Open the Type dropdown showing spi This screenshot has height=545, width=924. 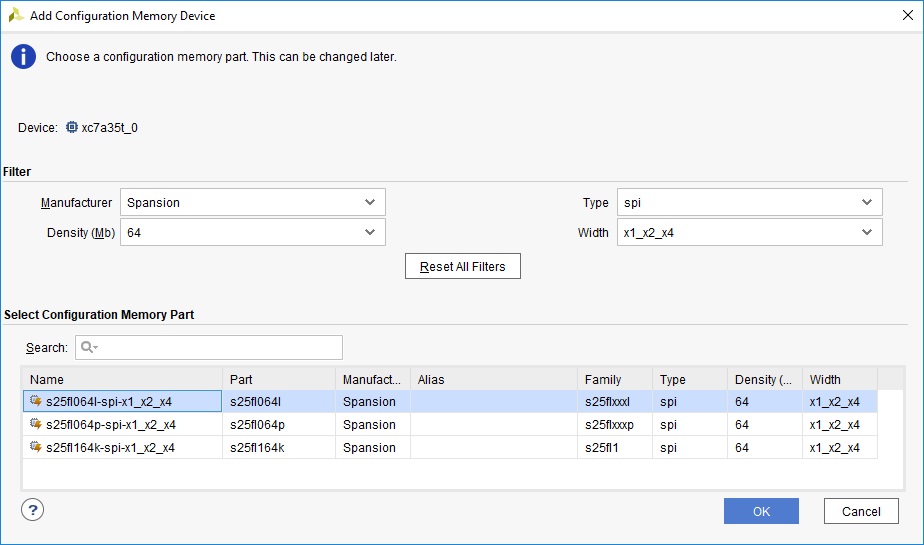pos(750,202)
